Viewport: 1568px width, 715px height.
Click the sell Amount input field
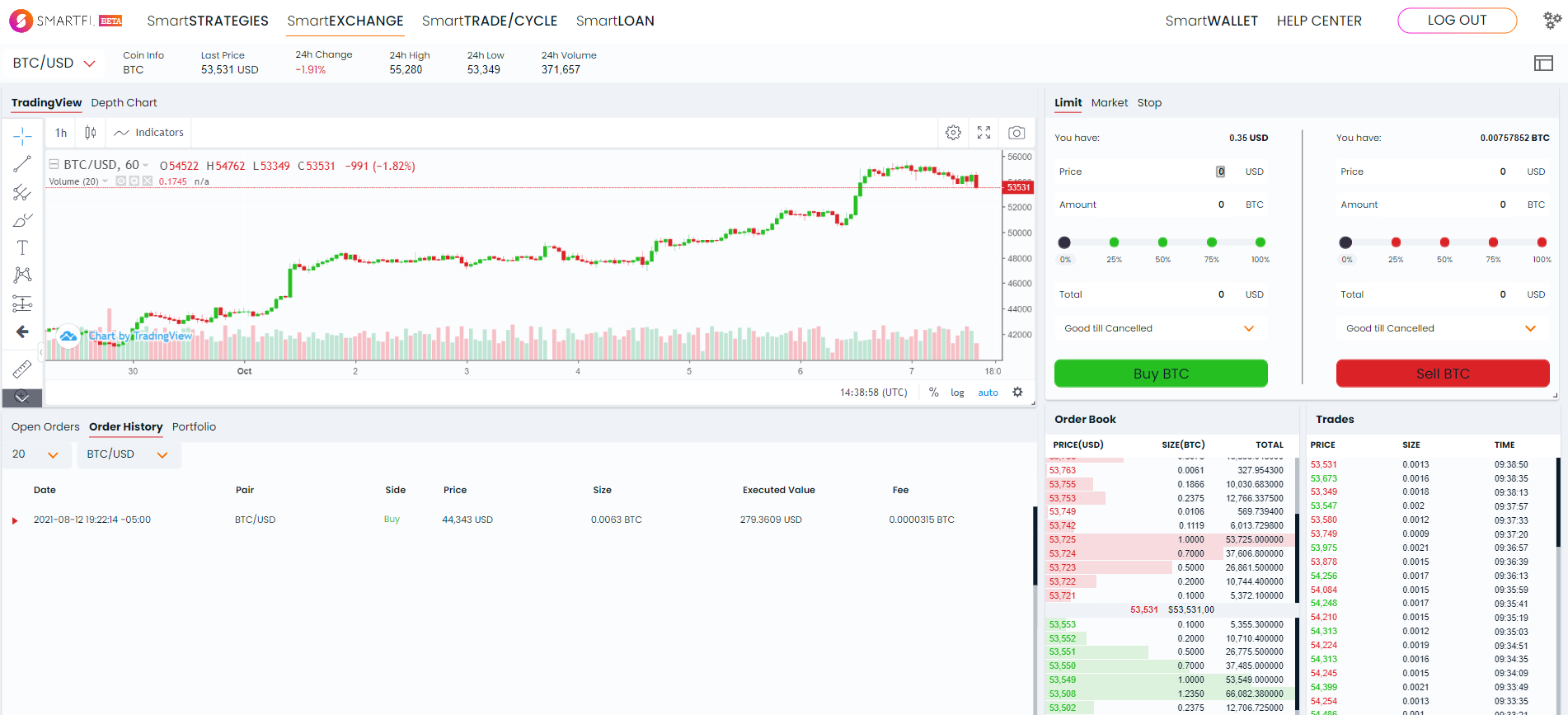point(1443,205)
